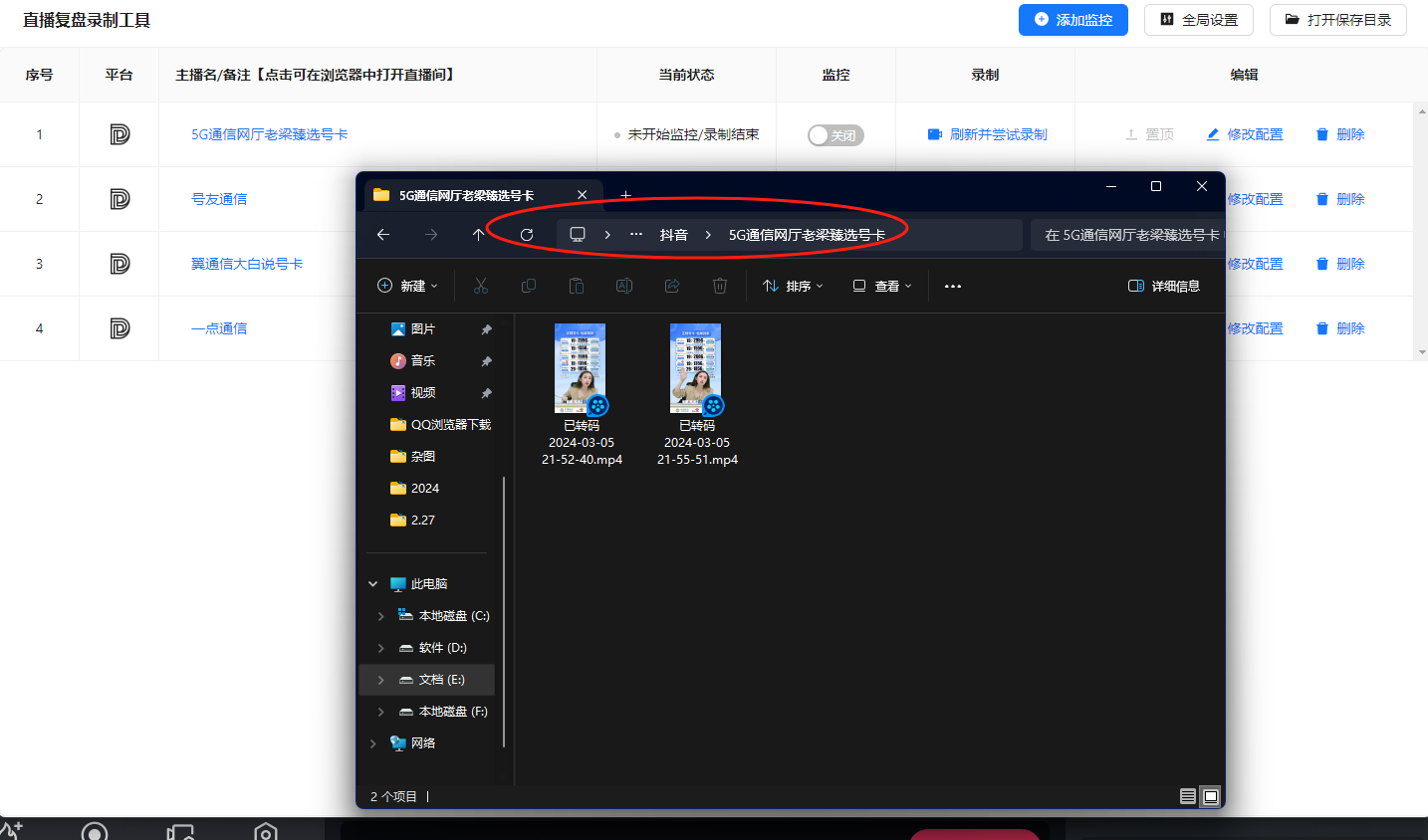Image resolution: width=1428 pixels, height=840 pixels.
Task: Click the up directory arrow
Action: coord(479,235)
